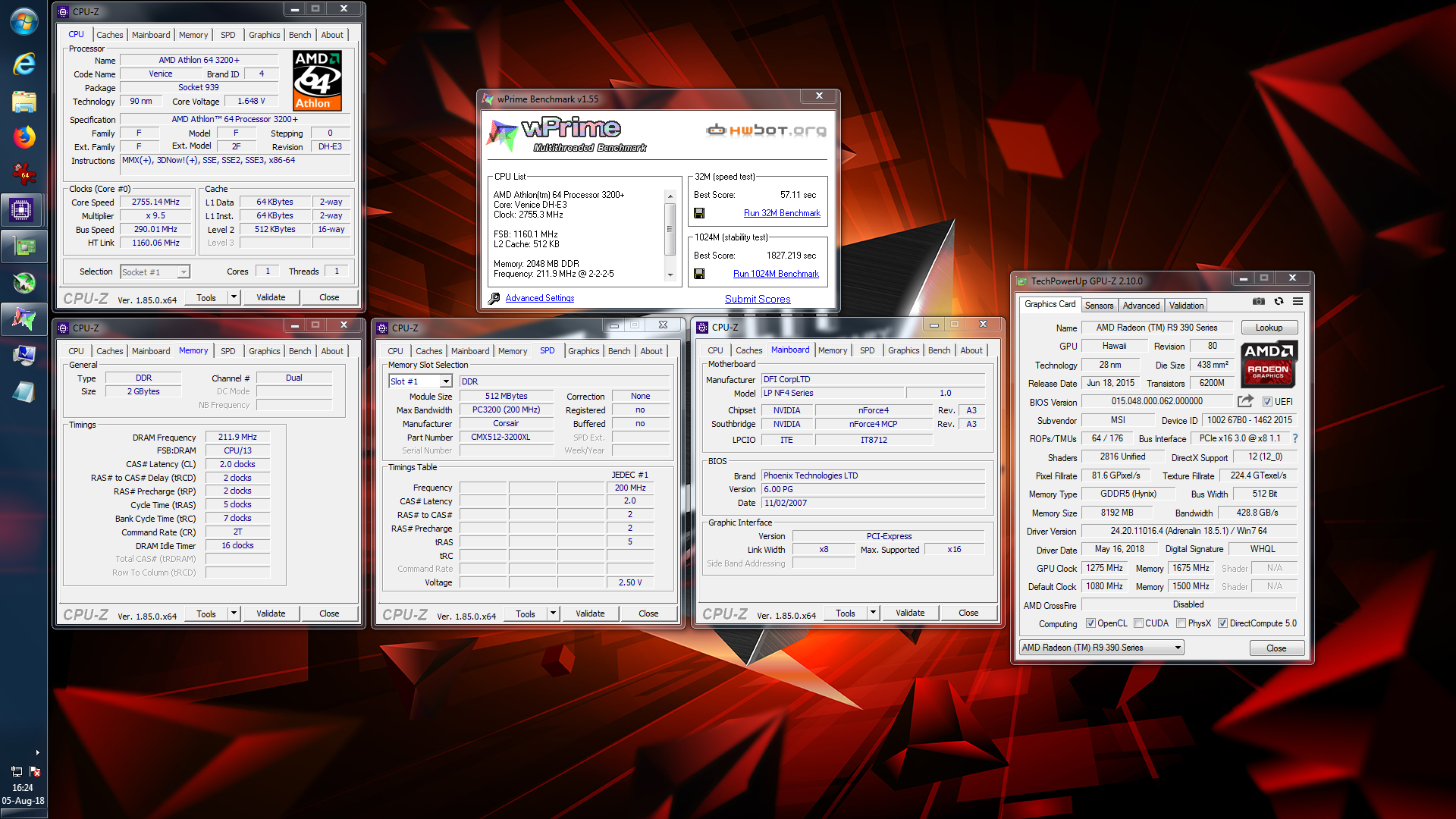Screen dimensions: 1456x819
Task: Open the Action Center flag in the tray
Action: [34, 771]
